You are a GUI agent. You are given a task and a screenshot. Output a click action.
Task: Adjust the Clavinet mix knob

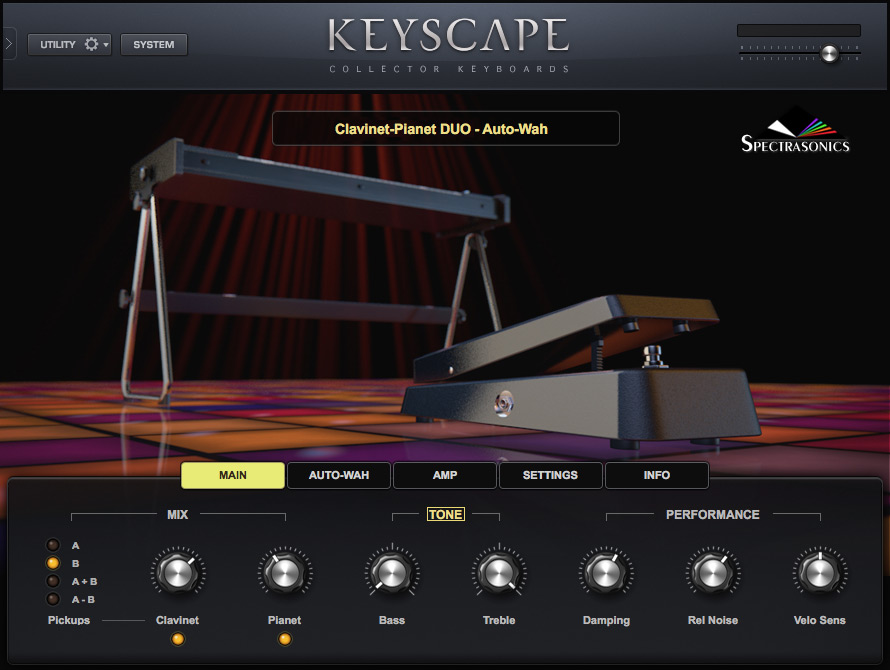coord(177,572)
